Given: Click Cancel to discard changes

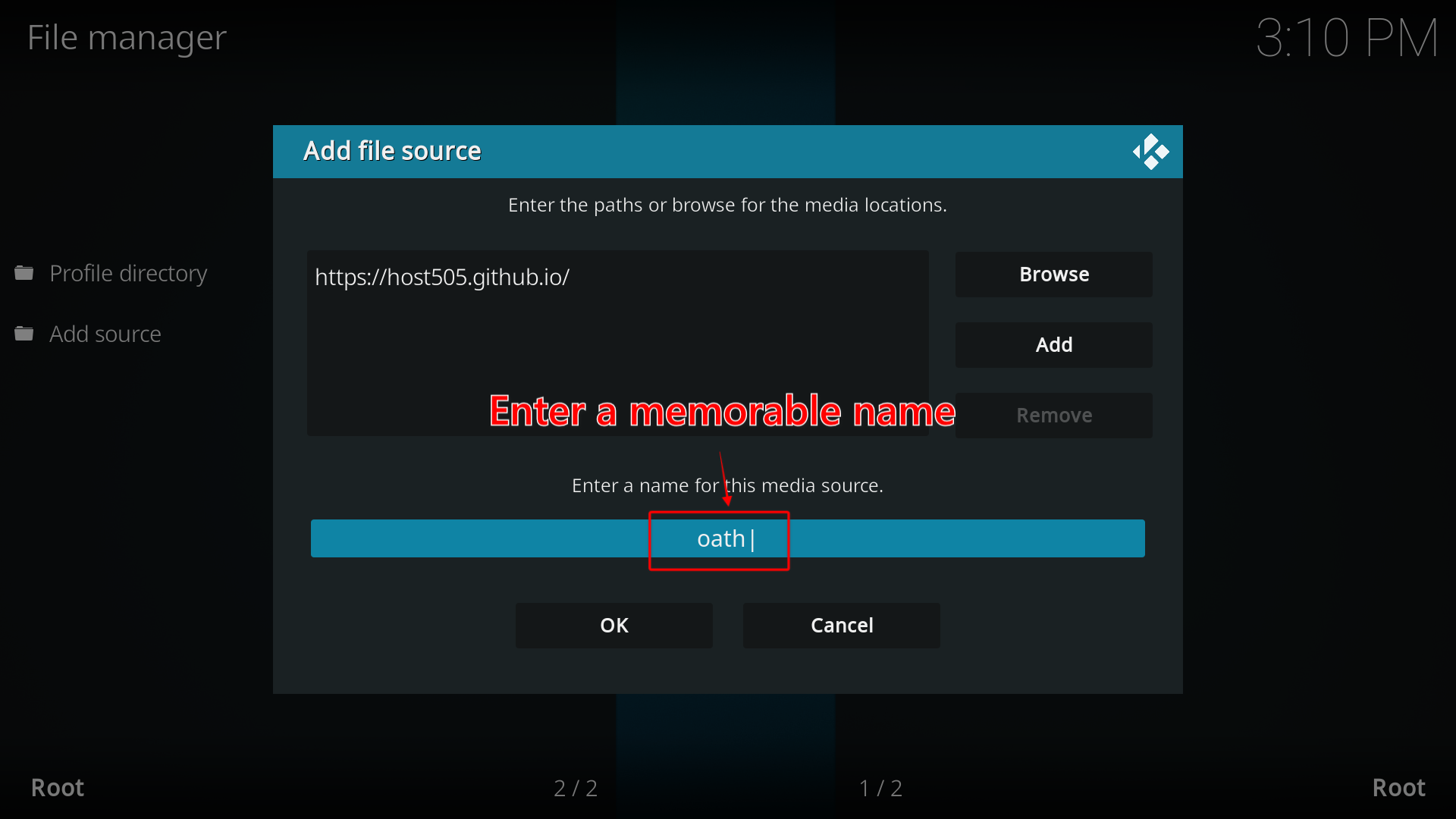Looking at the screenshot, I should pyautogui.click(x=842, y=624).
